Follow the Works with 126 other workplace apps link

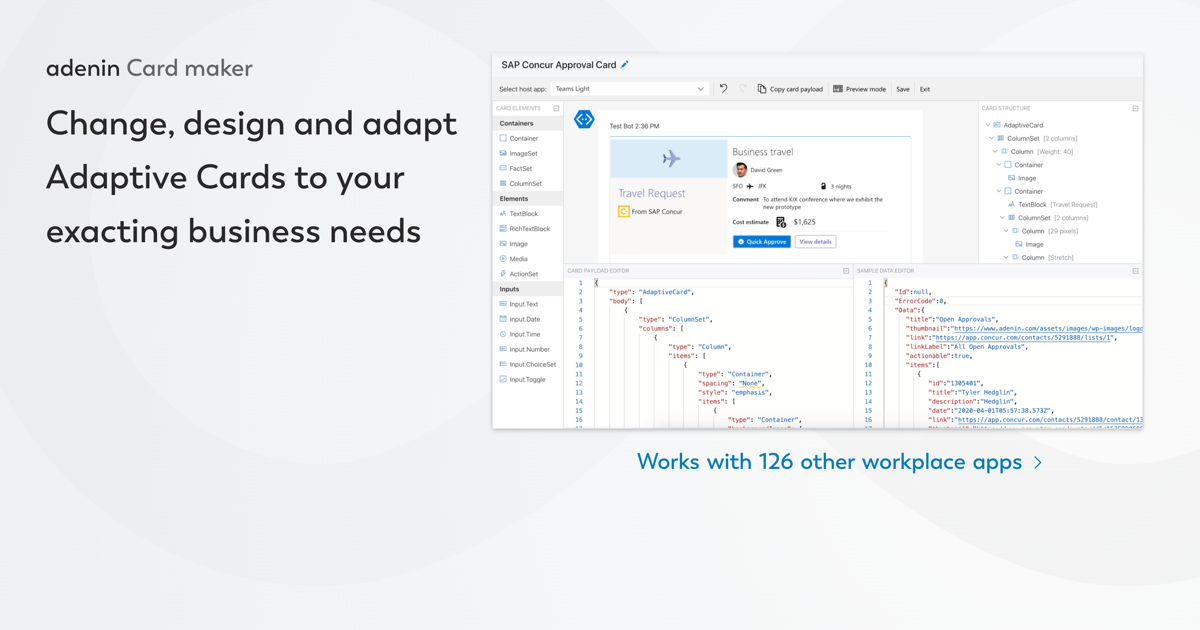click(x=840, y=461)
